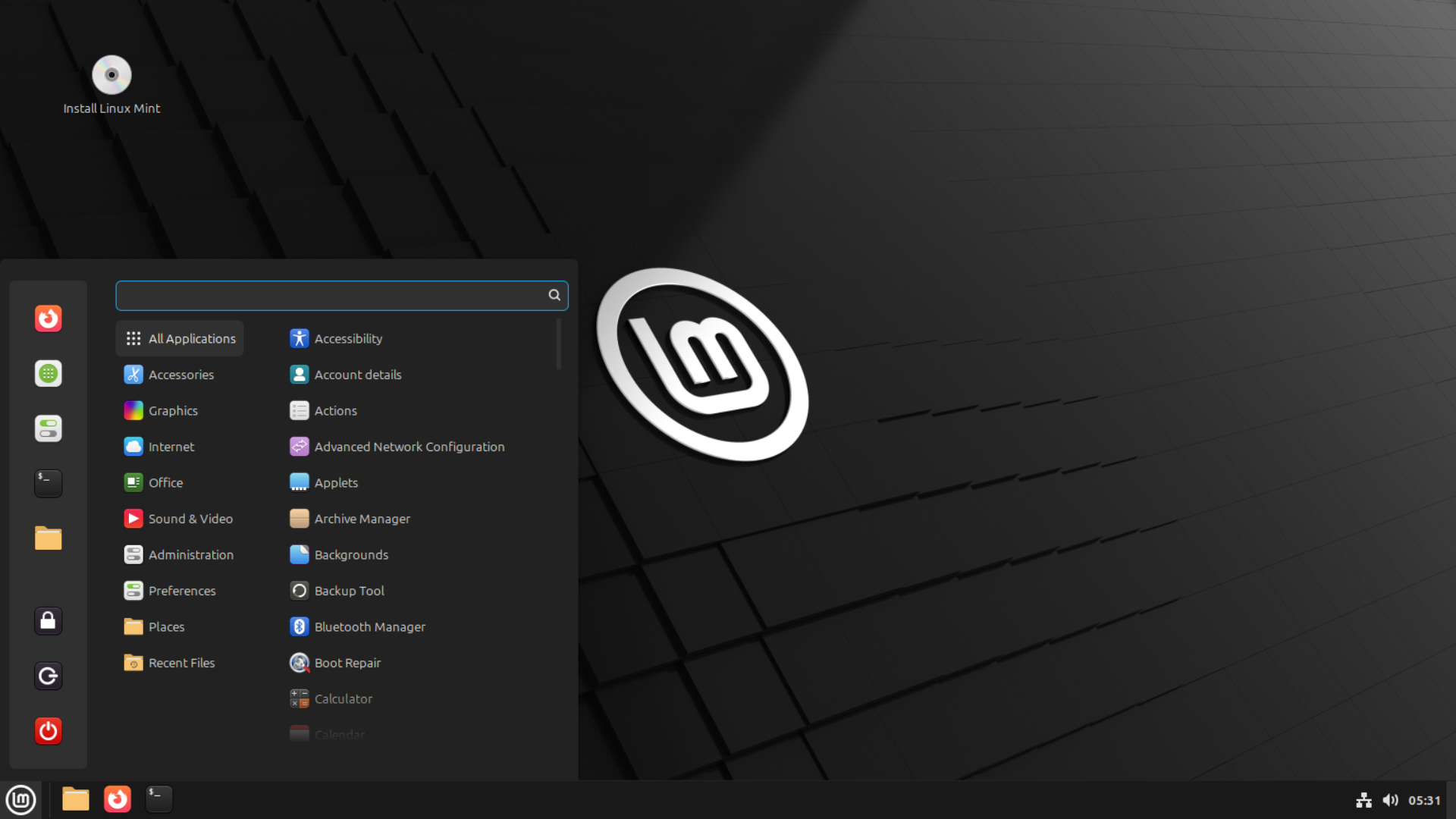
Task: Select the Administration category
Action: 190,555
